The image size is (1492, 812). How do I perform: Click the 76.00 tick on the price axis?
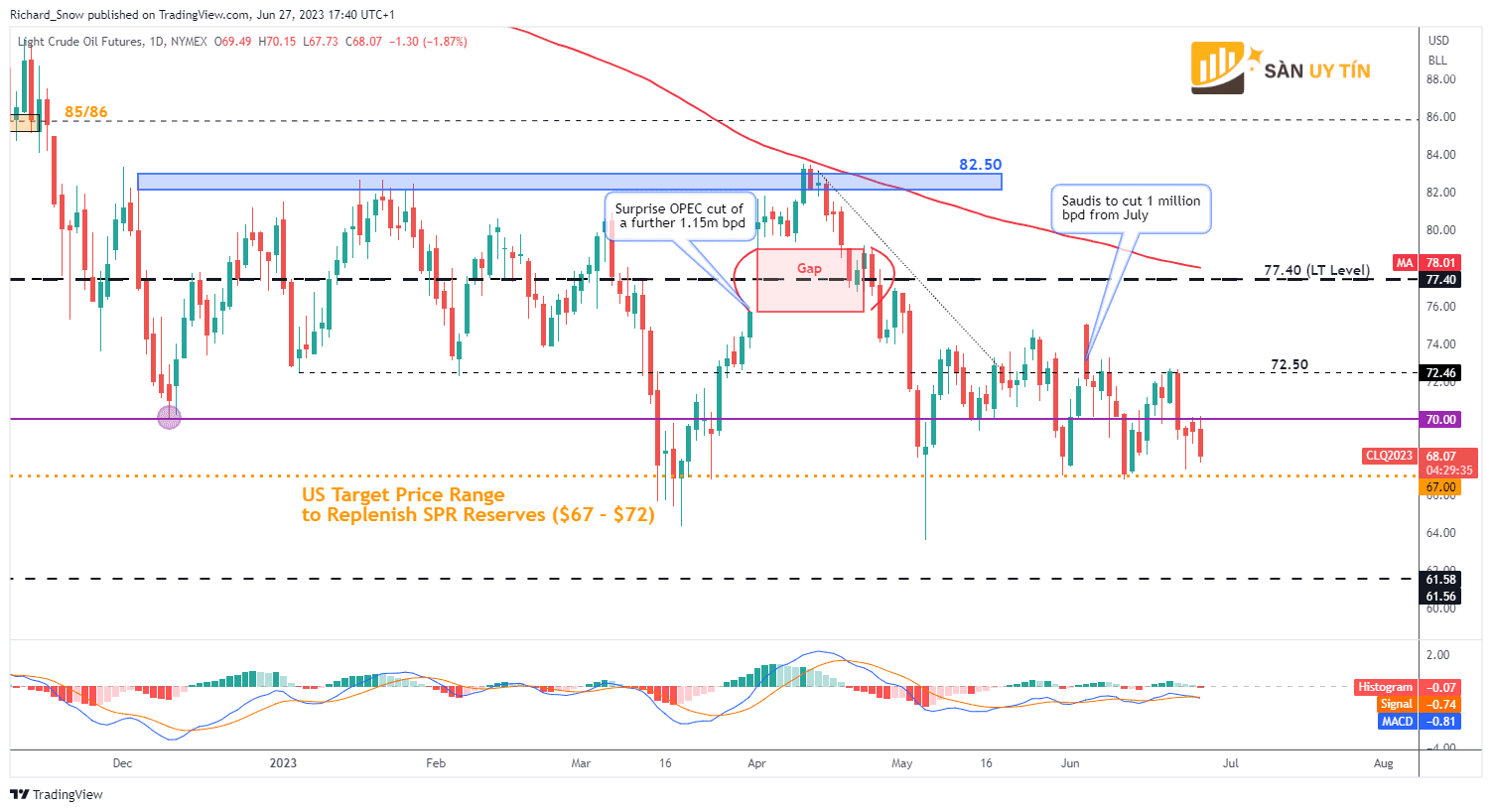pos(1441,307)
